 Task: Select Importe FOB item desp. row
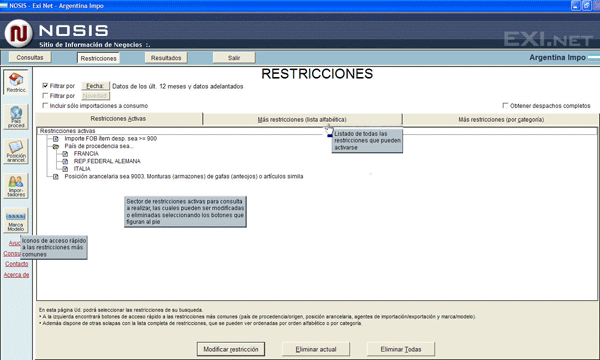[x=111, y=139]
